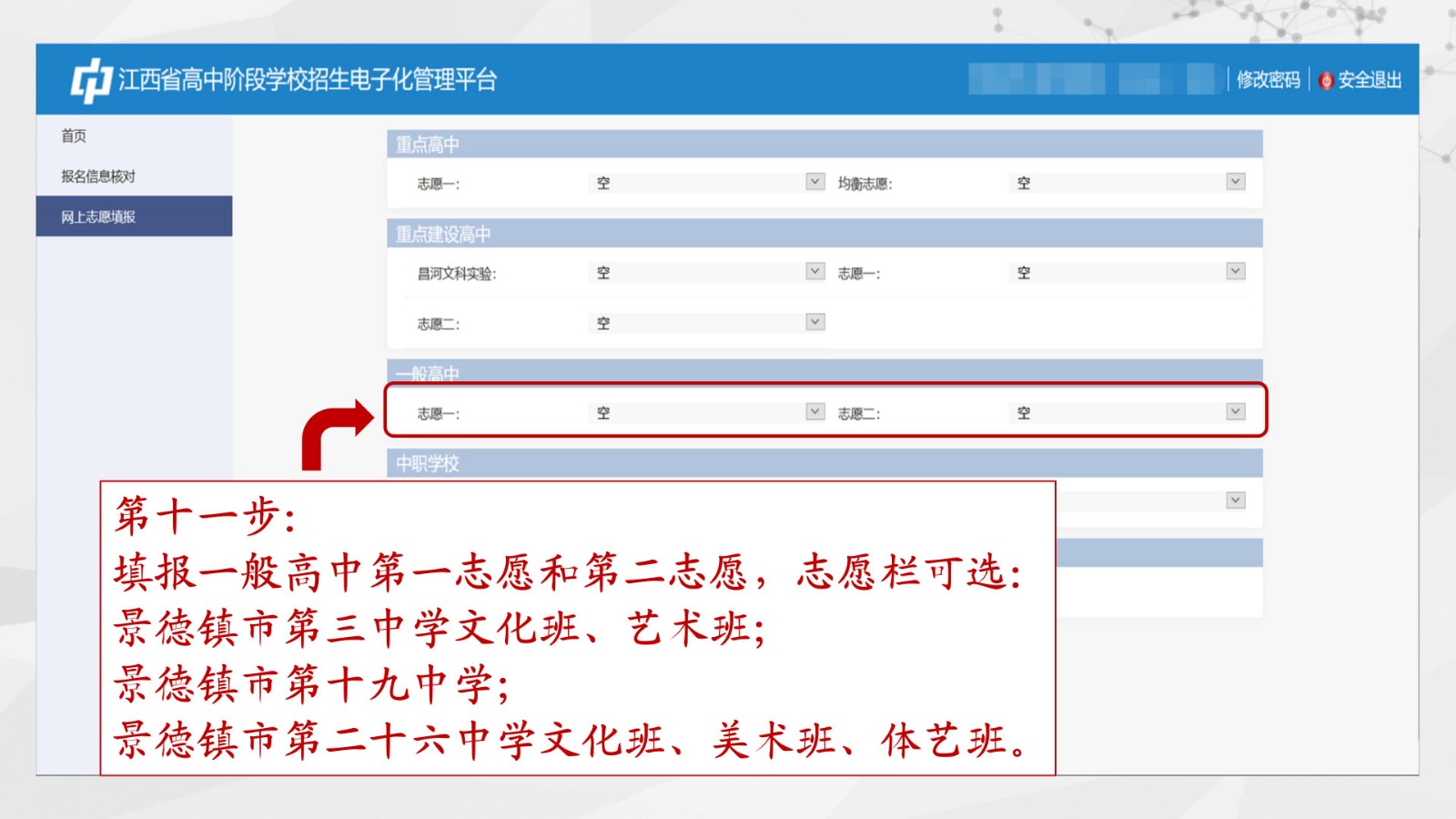Open the 均衡志愿 dropdown arrow

click(x=1235, y=182)
